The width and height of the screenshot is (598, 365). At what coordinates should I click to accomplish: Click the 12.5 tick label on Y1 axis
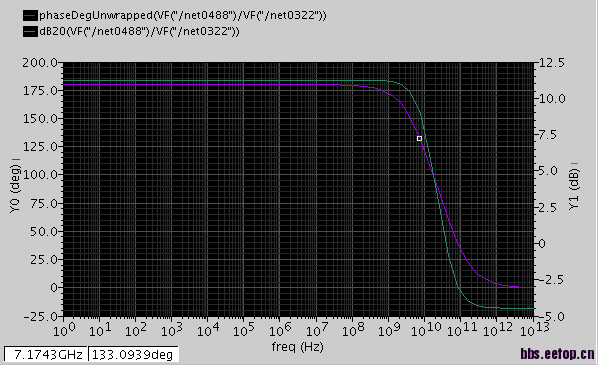[552, 63]
